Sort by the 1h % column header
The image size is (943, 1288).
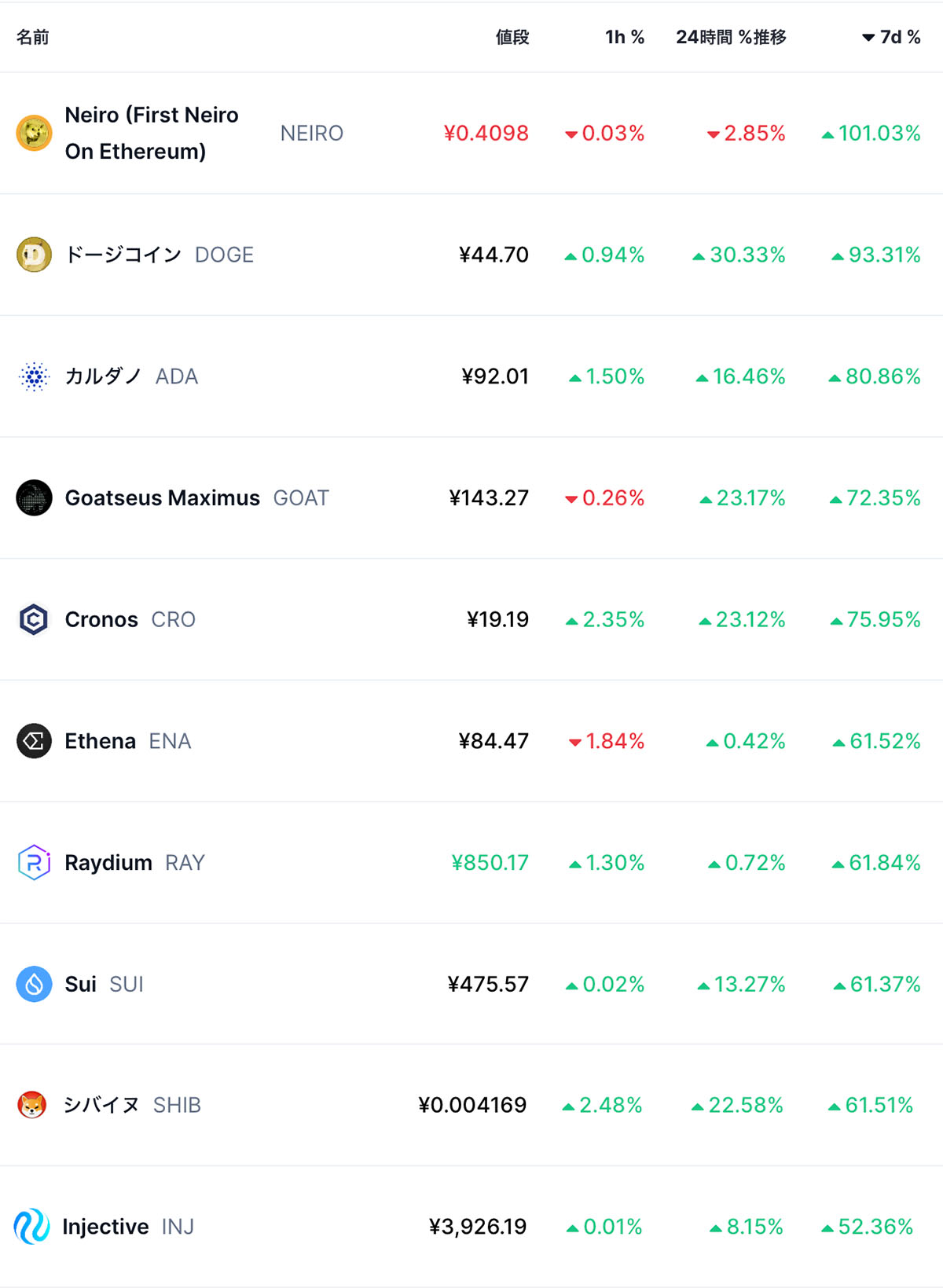[625, 37]
